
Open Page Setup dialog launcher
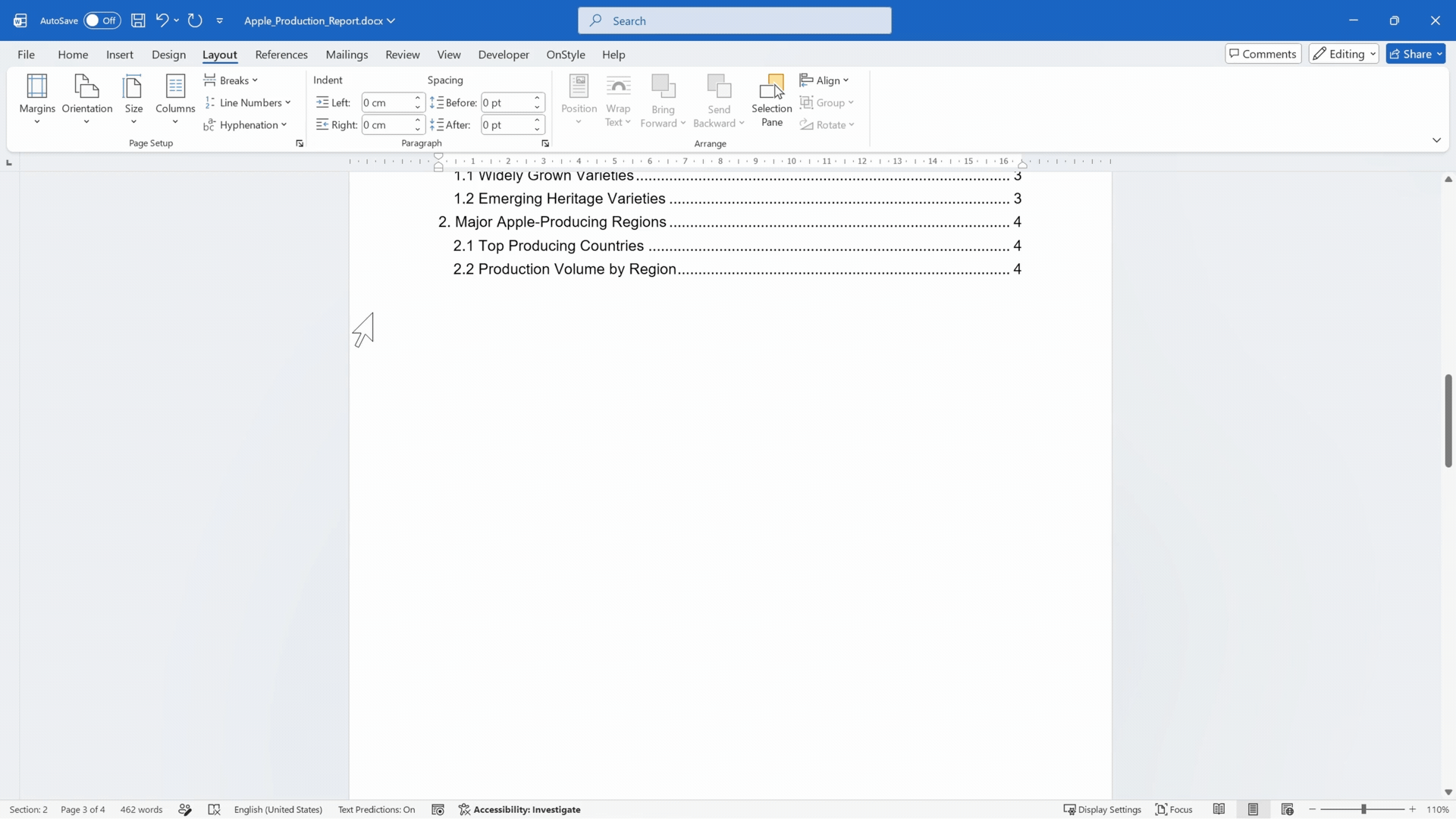[300, 143]
